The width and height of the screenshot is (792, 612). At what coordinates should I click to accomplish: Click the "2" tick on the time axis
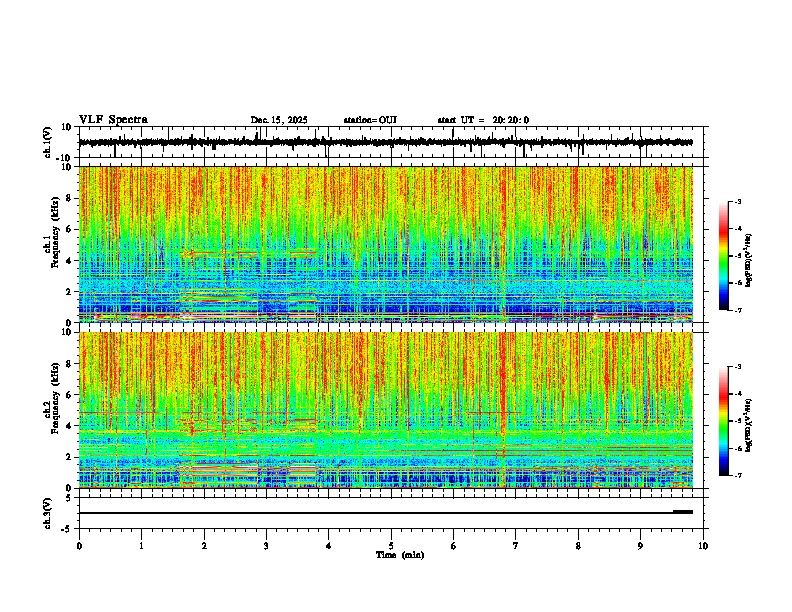coord(204,546)
